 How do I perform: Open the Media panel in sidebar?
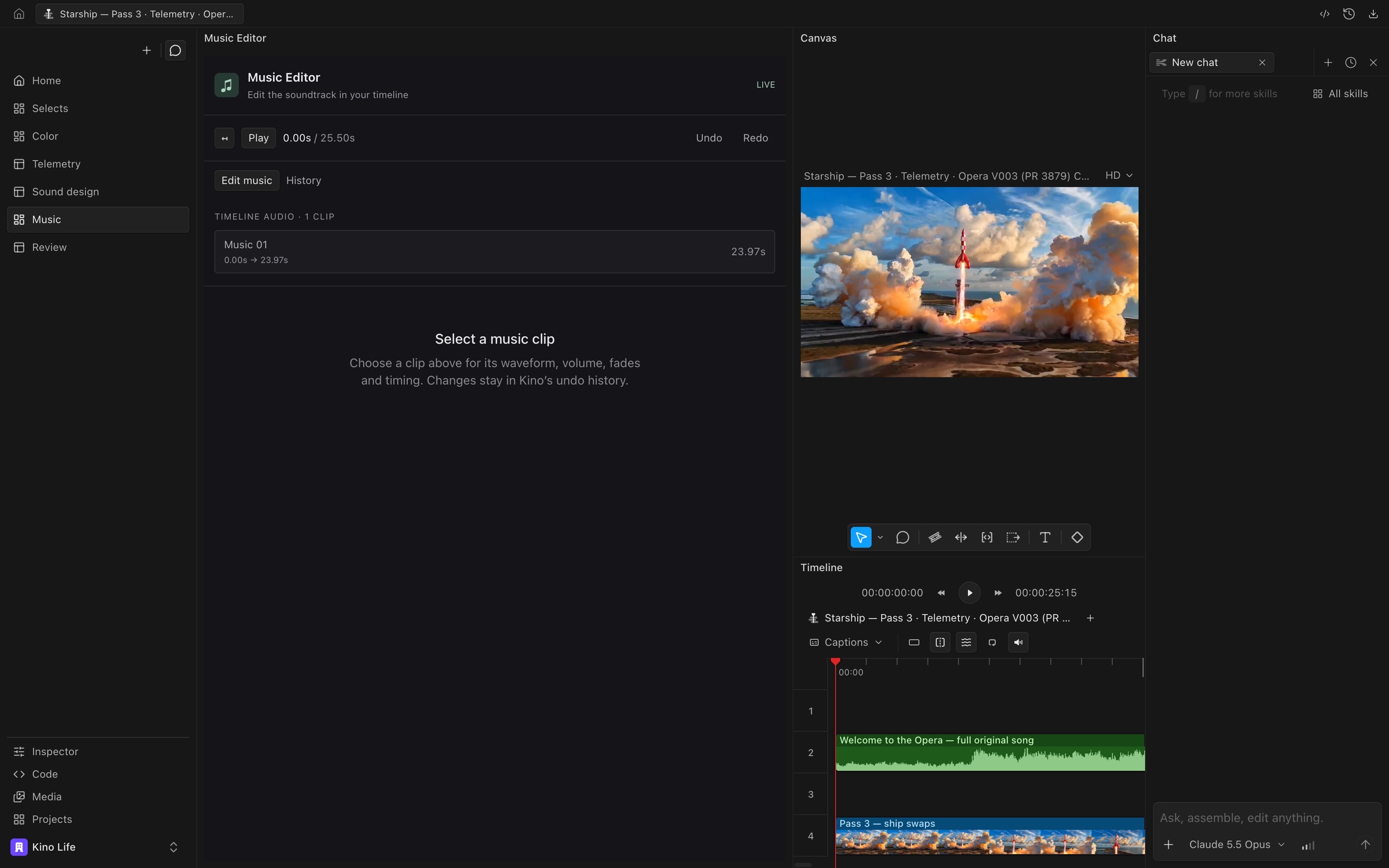coord(98,797)
